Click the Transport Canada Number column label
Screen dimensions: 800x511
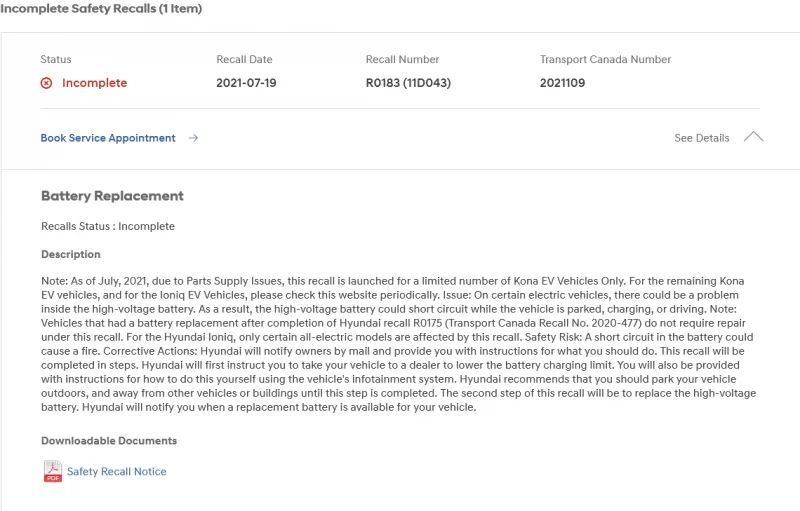(x=605, y=59)
